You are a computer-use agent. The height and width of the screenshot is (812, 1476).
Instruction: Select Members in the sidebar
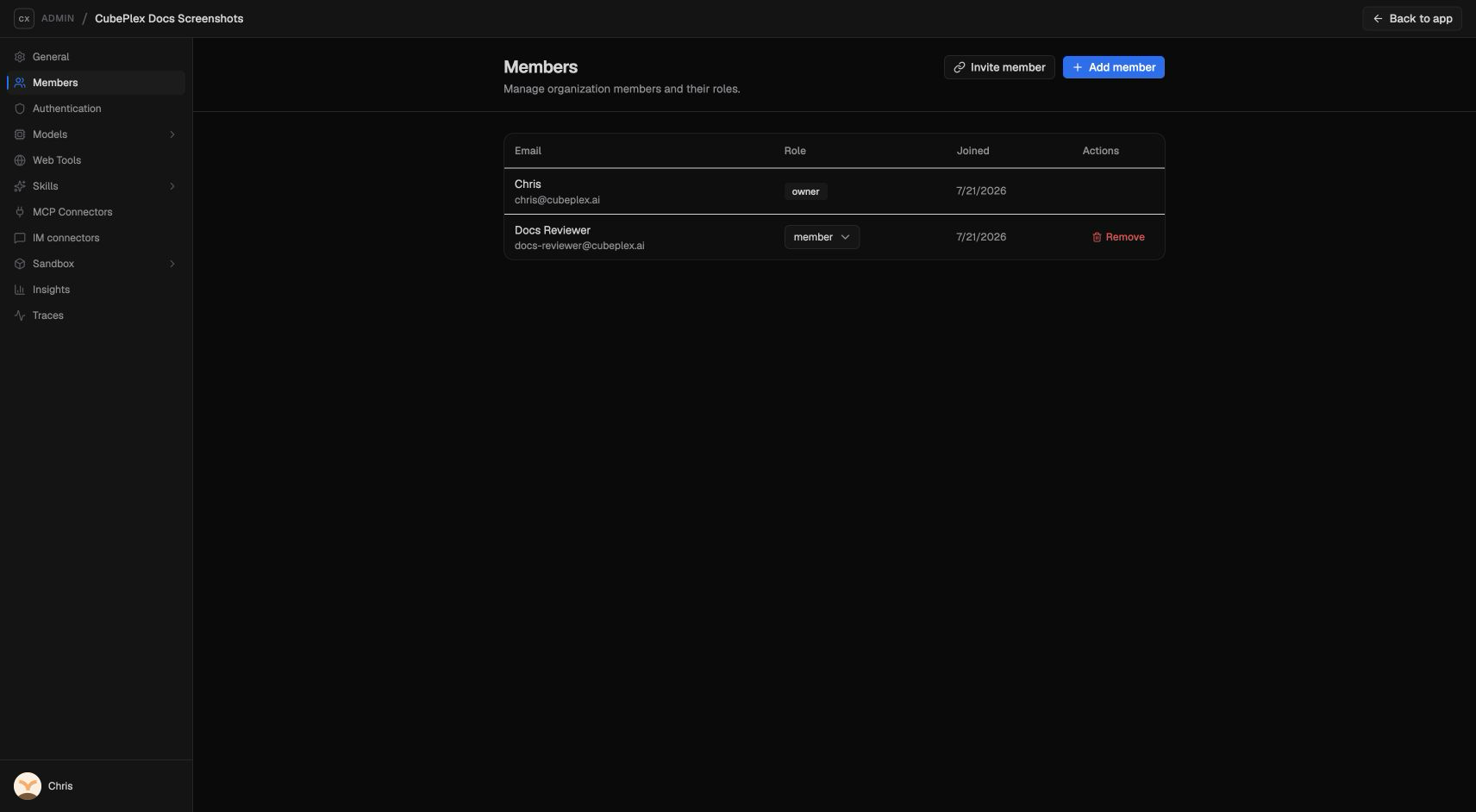96,83
